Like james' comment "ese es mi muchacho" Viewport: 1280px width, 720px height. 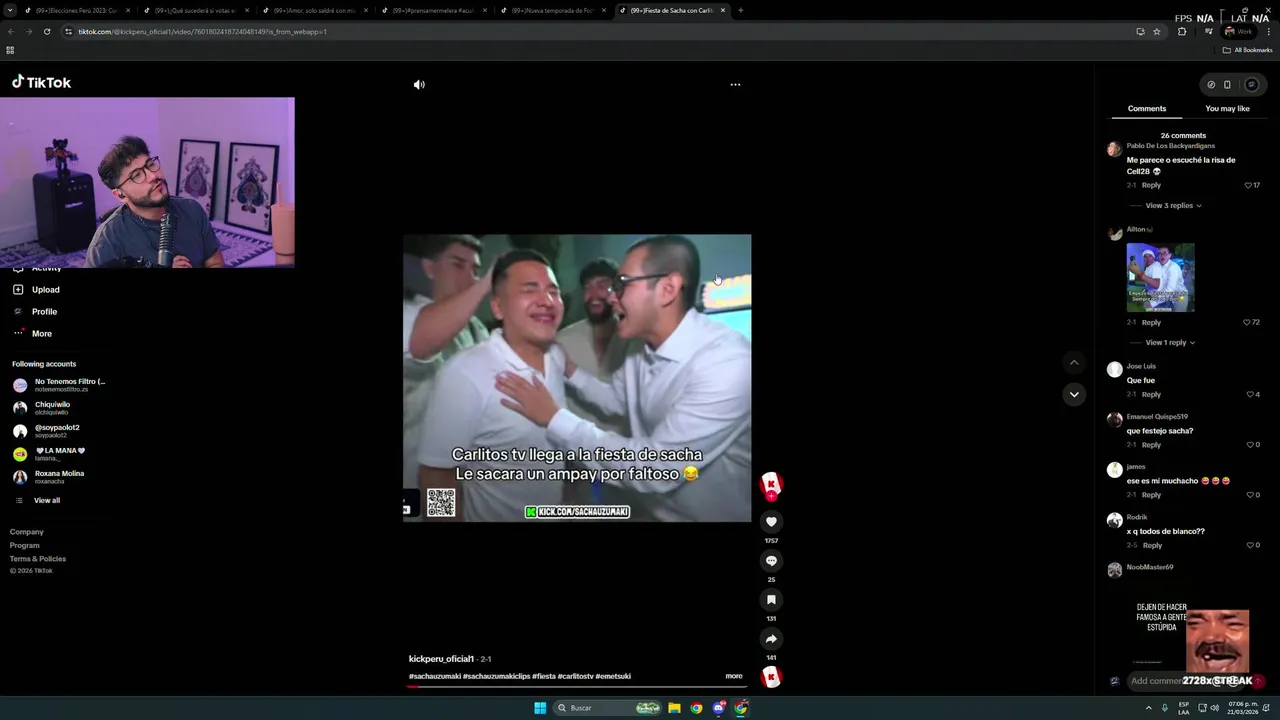point(1252,494)
